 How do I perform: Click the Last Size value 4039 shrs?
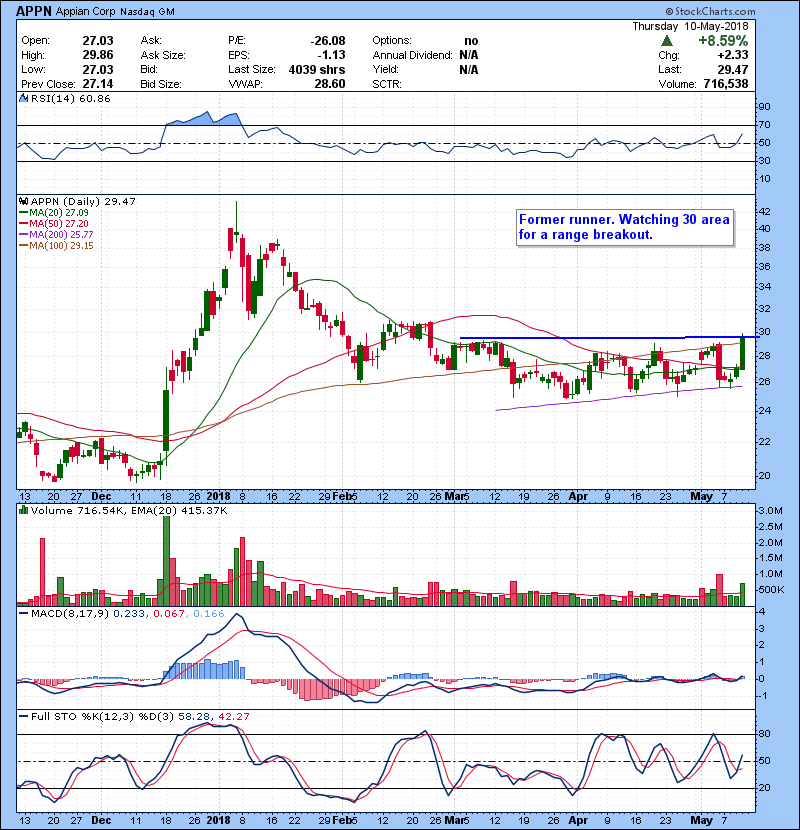click(317, 69)
